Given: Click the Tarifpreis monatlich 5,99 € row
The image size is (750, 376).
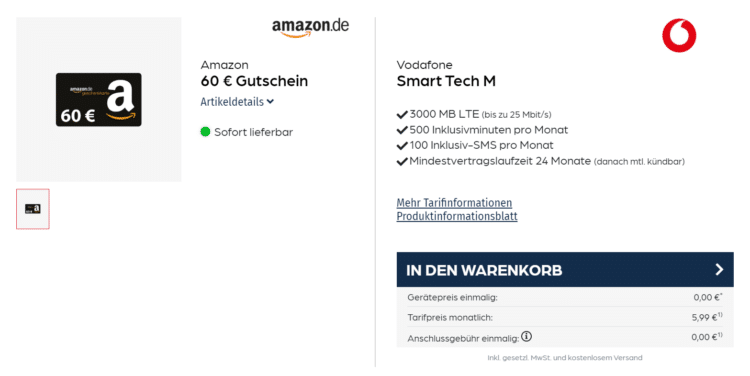Looking at the screenshot, I should point(565,317).
